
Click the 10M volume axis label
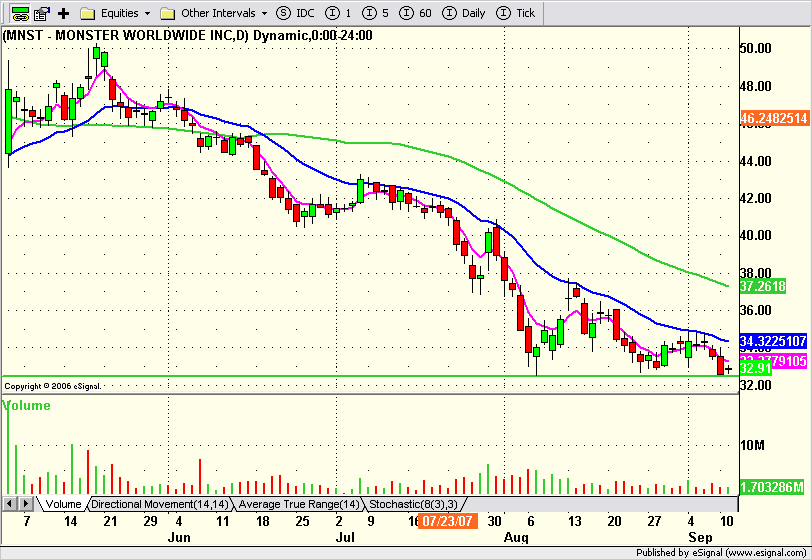click(x=752, y=446)
